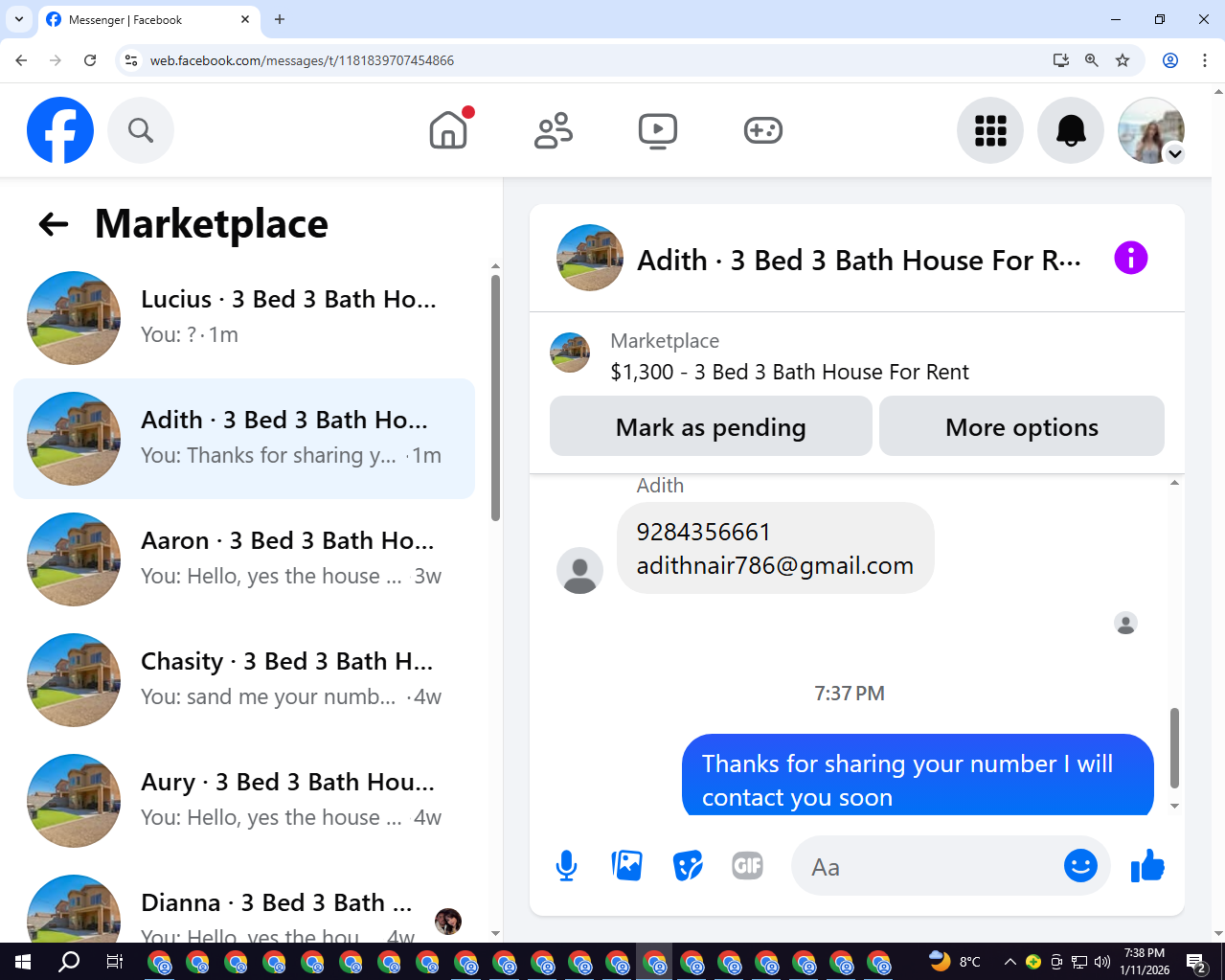Click the conversation list scrollbar
1225x980 pixels.
pos(495,398)
